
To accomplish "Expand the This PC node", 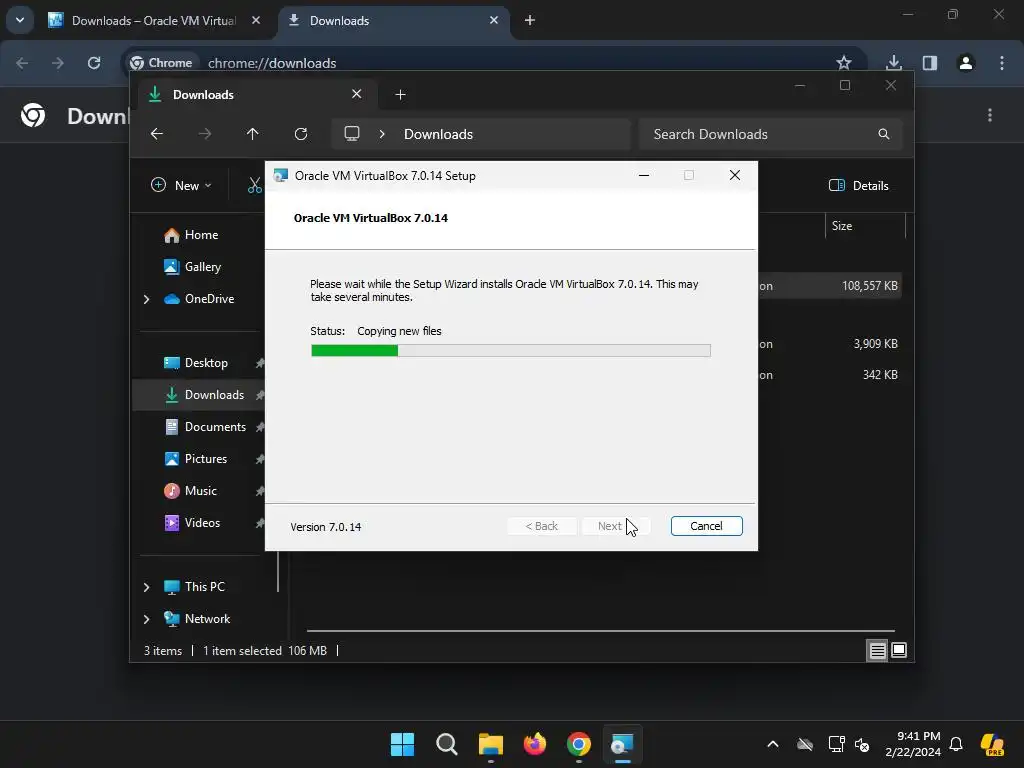I will tap(146, 587).
